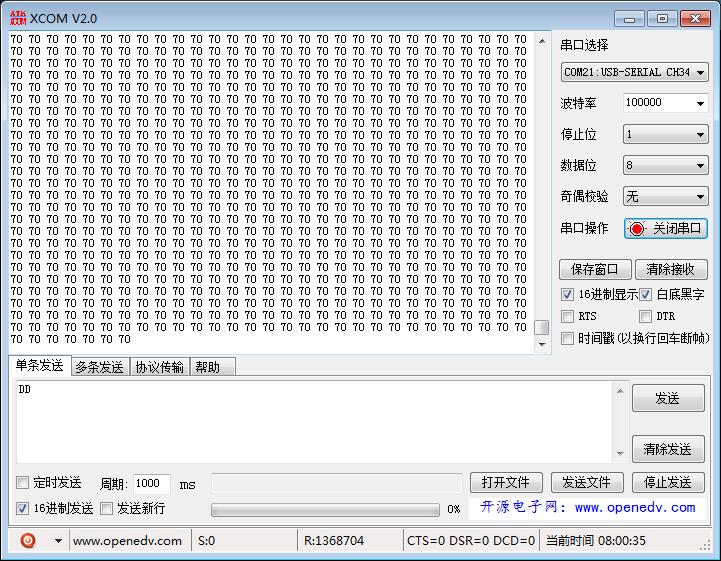Screen dimensions: 721x561
Task: Click www.openedv.com in the status bar
Action: (x=127, y=541)
